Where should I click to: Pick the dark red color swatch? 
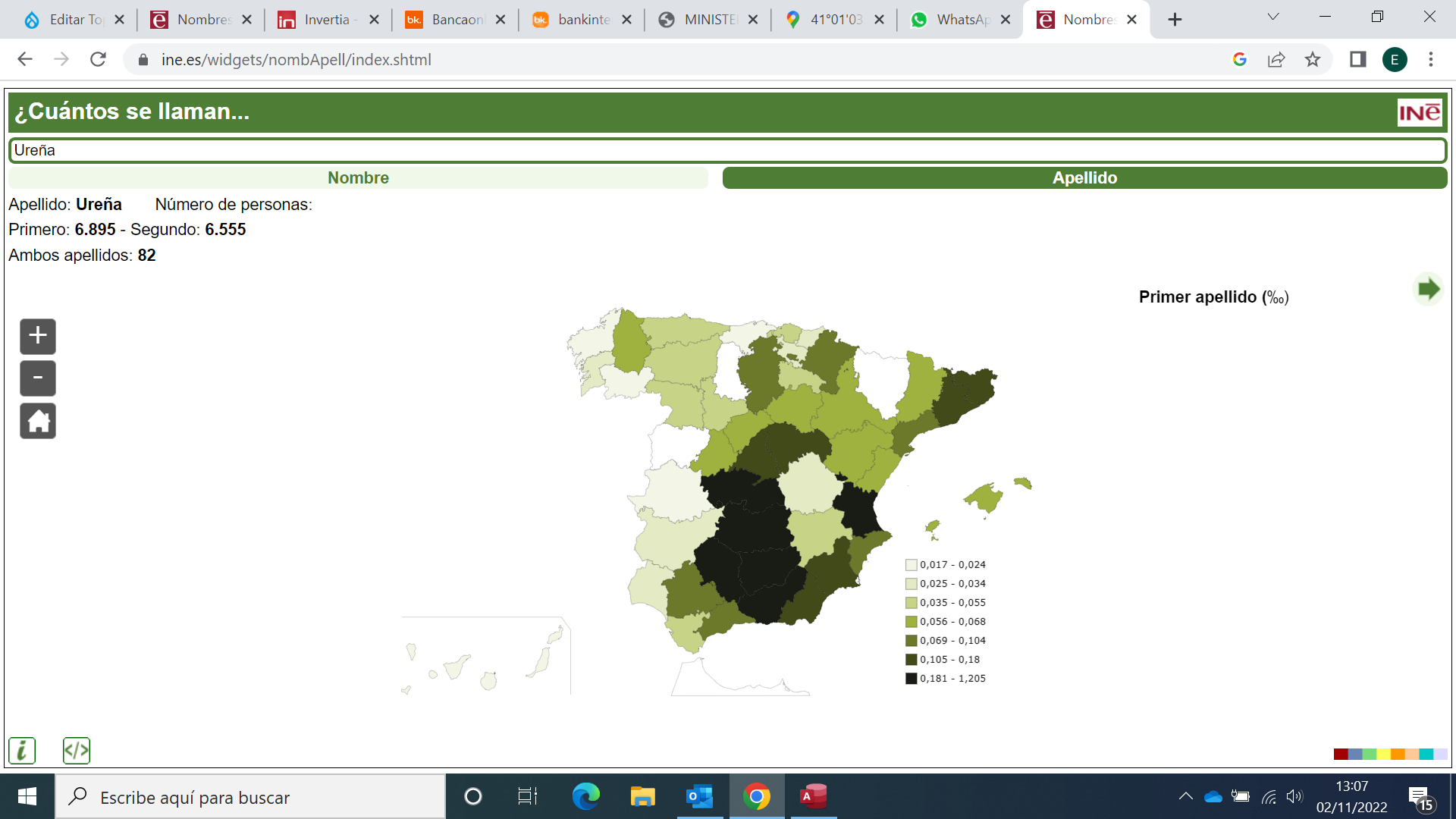pyautogui.click(x=1340, y=754)
